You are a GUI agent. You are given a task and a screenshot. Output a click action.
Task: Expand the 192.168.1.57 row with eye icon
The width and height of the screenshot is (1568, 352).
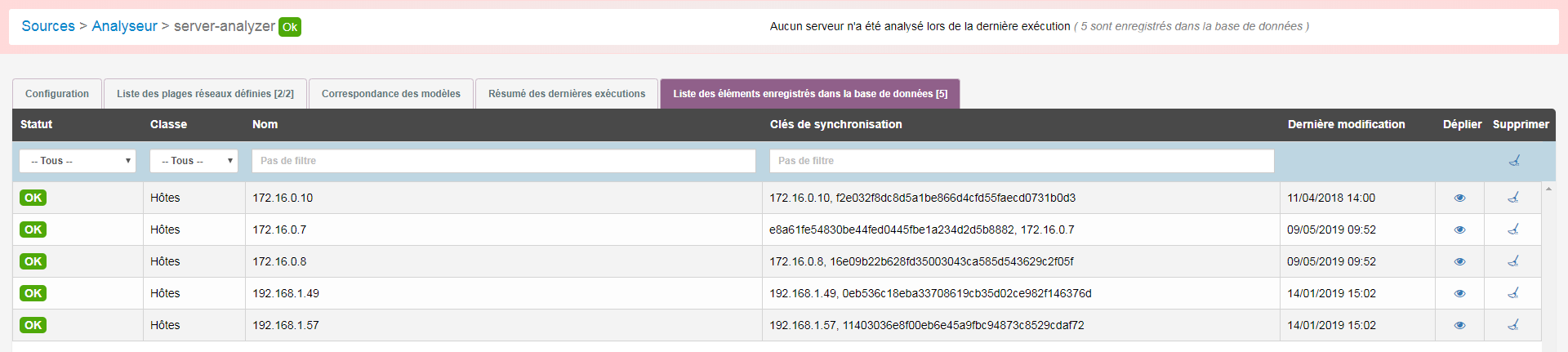(1459, 325)
